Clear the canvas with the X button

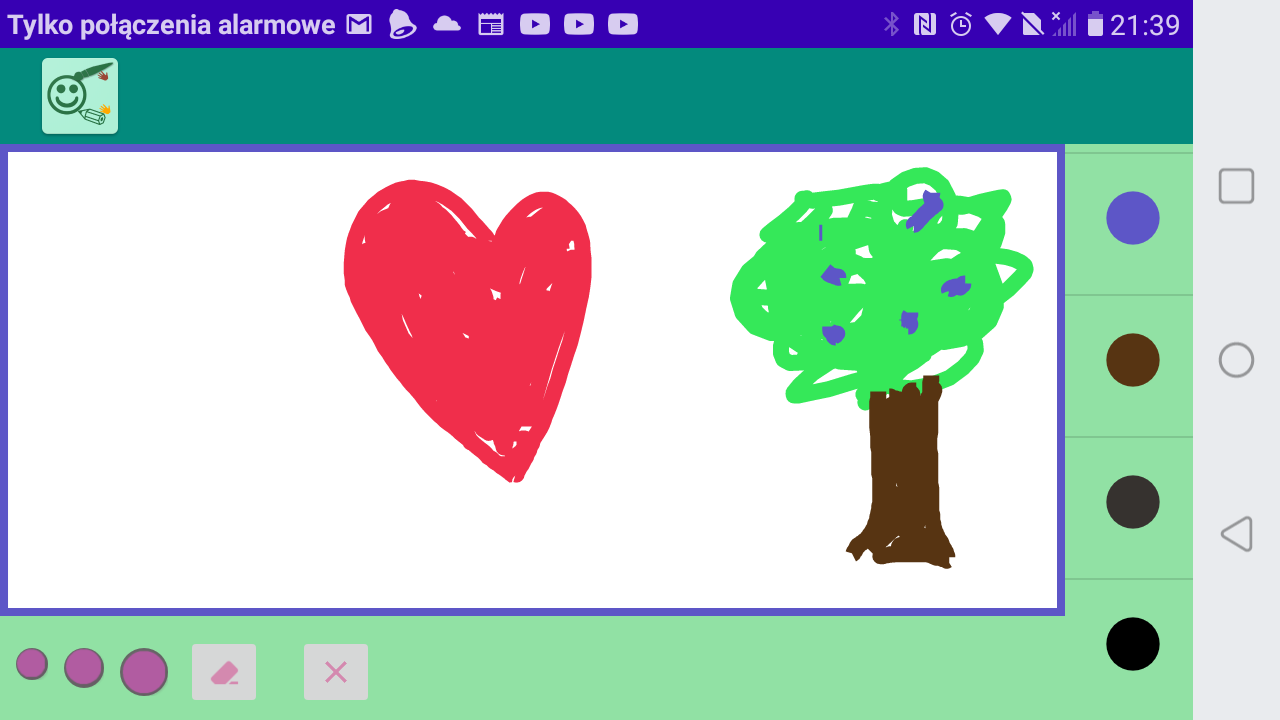click(336, 672)
